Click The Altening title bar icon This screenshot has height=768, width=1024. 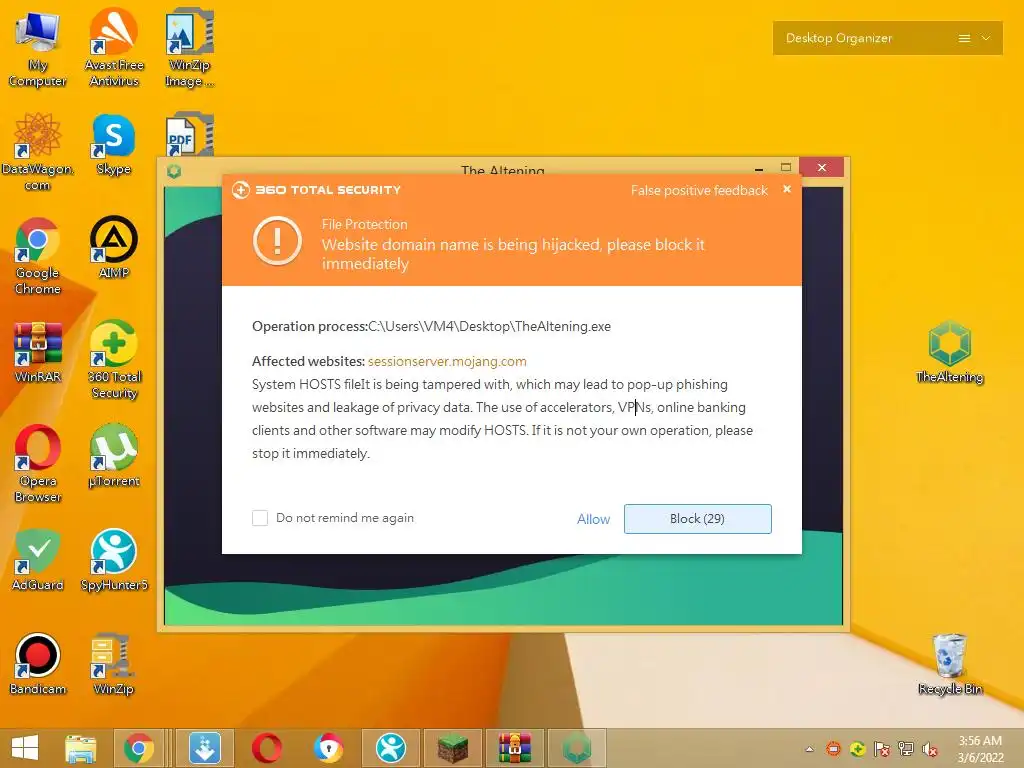174,171
